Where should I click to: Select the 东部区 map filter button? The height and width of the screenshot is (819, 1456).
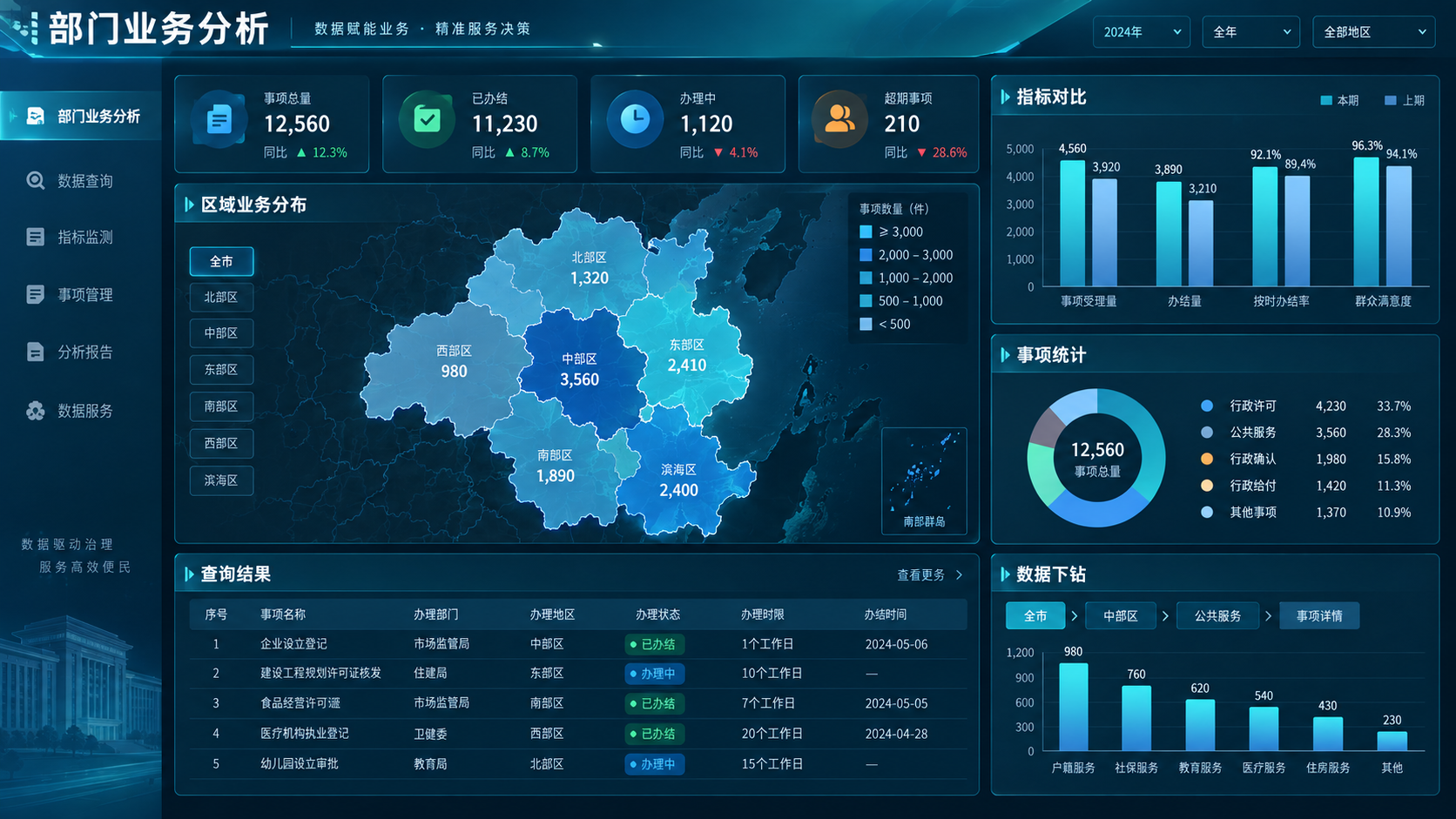point(221,370)
